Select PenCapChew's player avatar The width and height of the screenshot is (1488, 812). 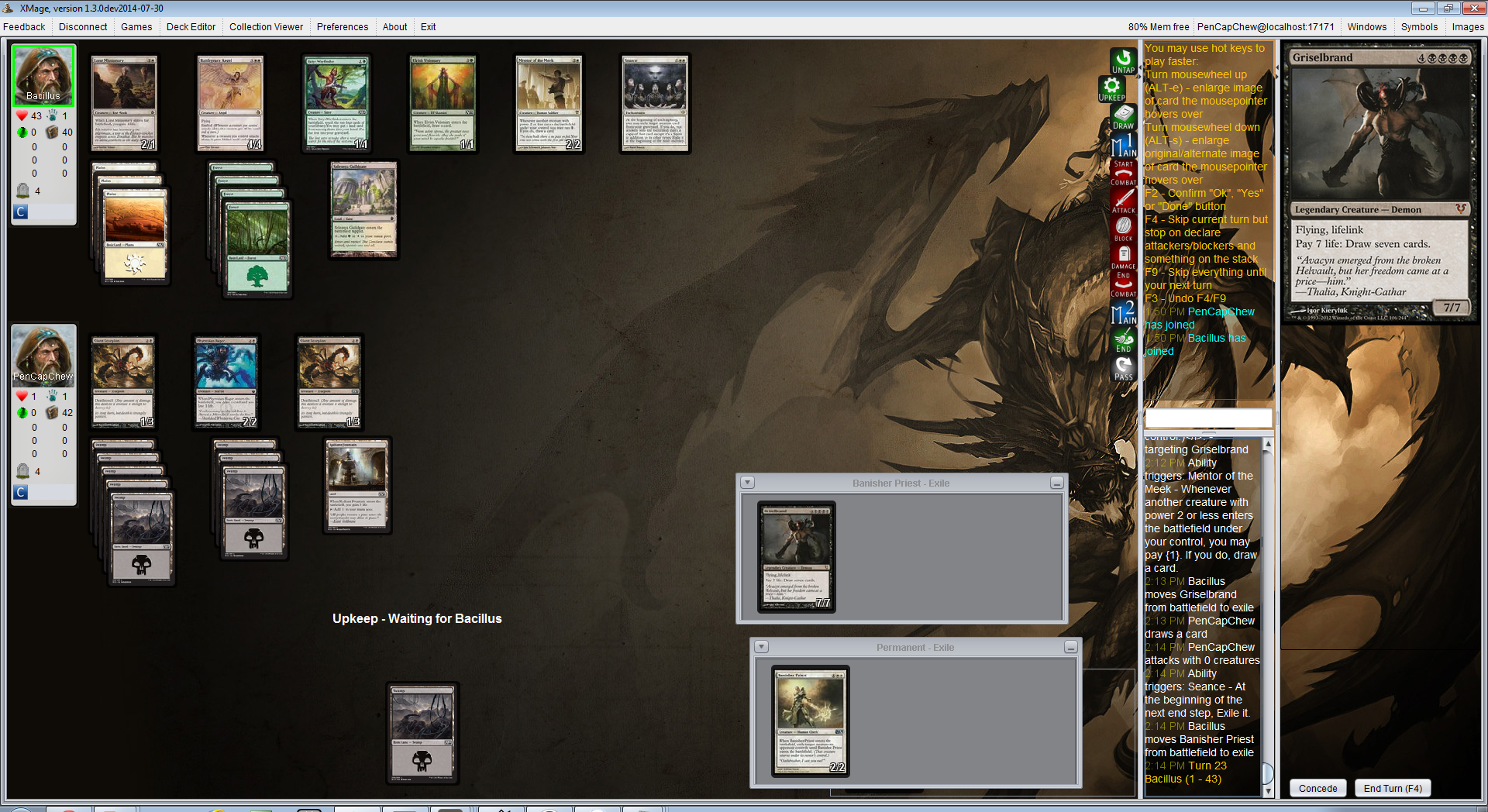tap(43, 356)
